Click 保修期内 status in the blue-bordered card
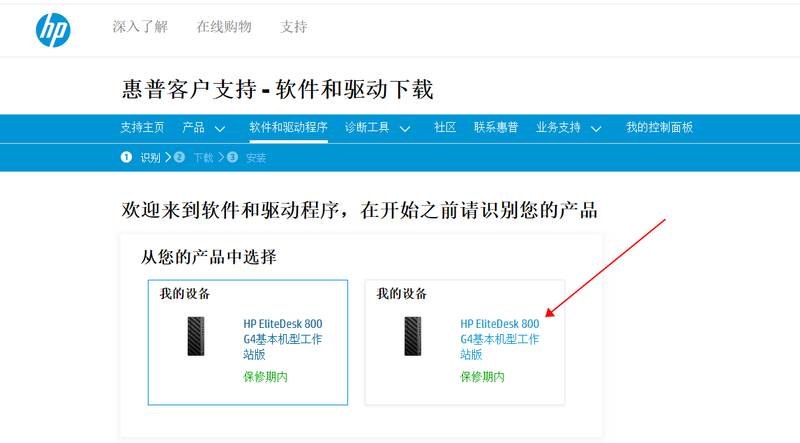The image size is (800, 443). click(265, 377)
